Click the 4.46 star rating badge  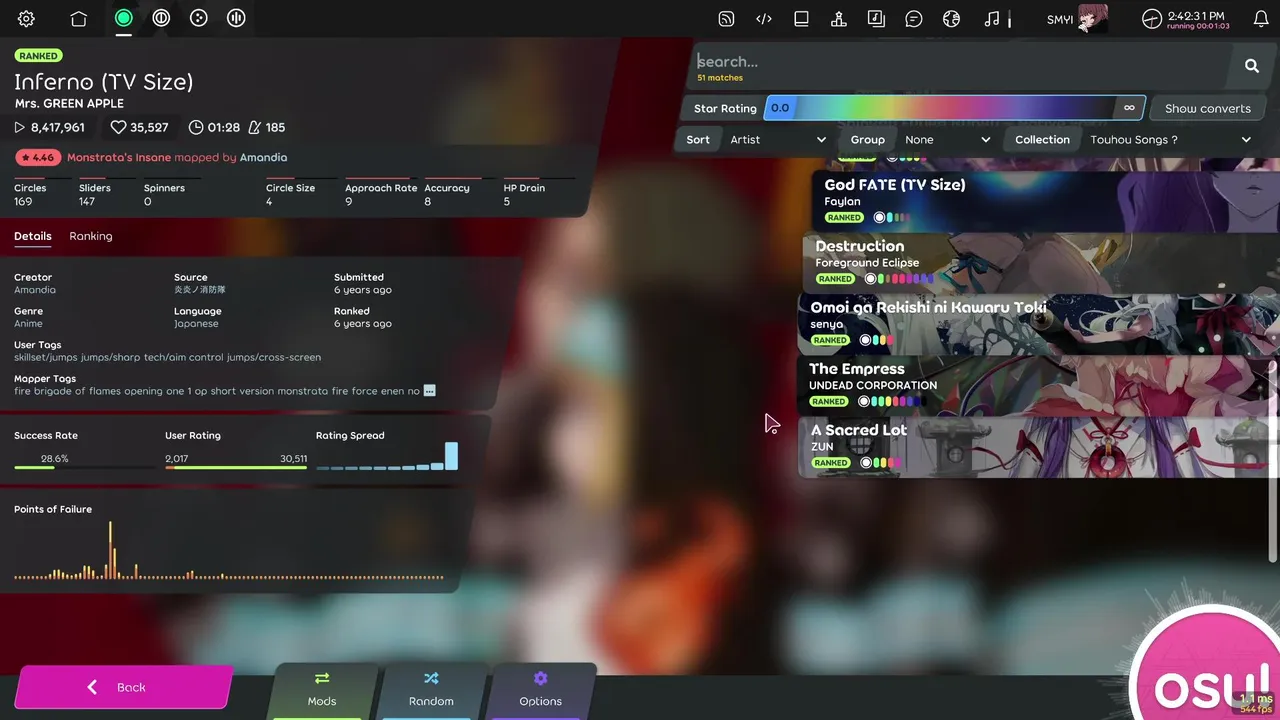click(38, 158)
